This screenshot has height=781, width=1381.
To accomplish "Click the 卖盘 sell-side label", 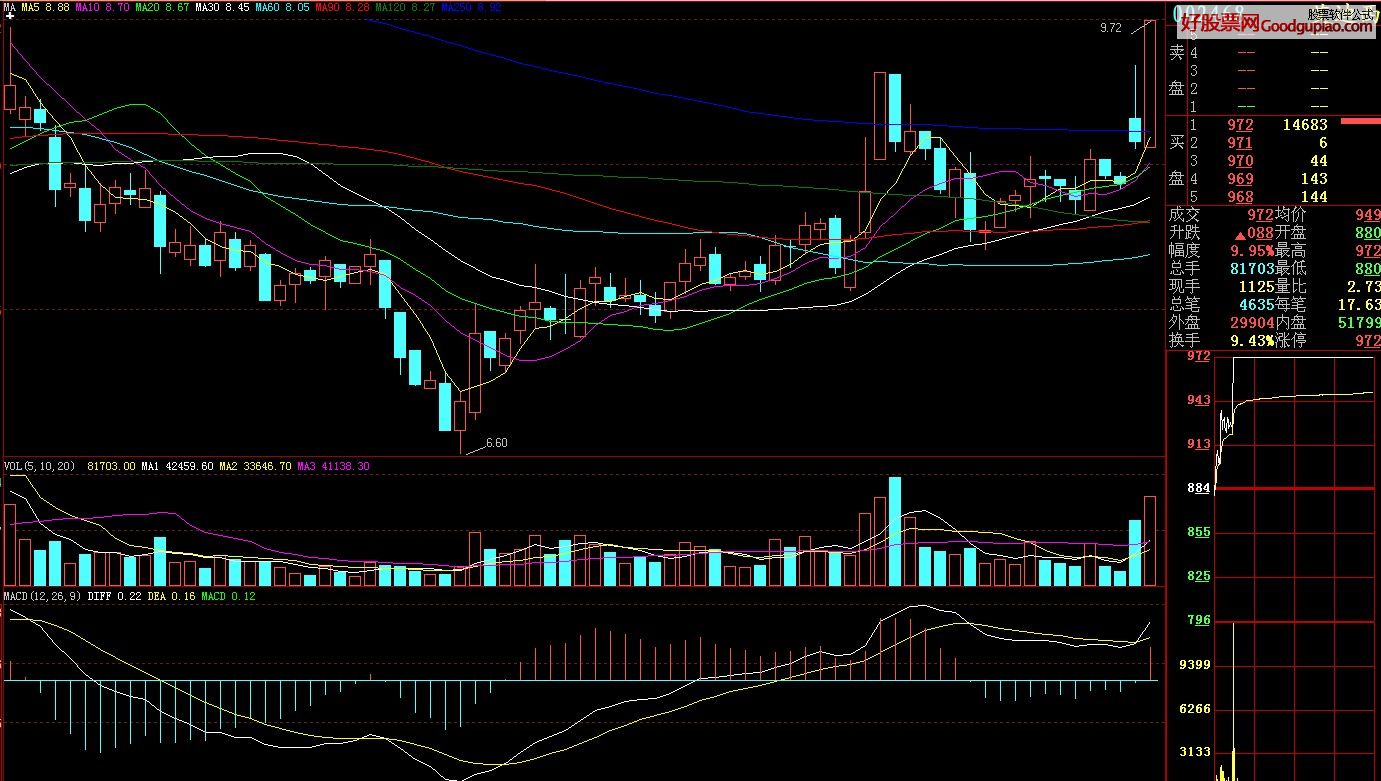I will pyautogui.click(x=1177, y=70).
